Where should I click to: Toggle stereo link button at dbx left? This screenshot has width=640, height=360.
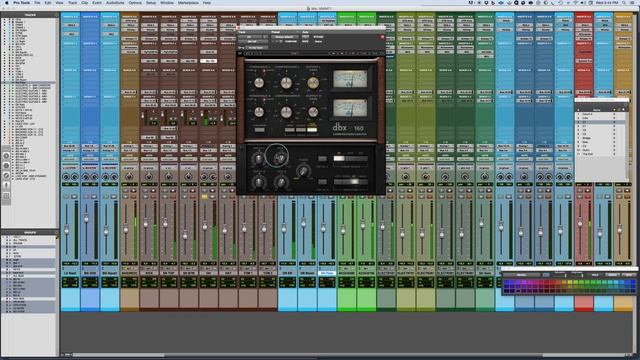pos(259,130)
